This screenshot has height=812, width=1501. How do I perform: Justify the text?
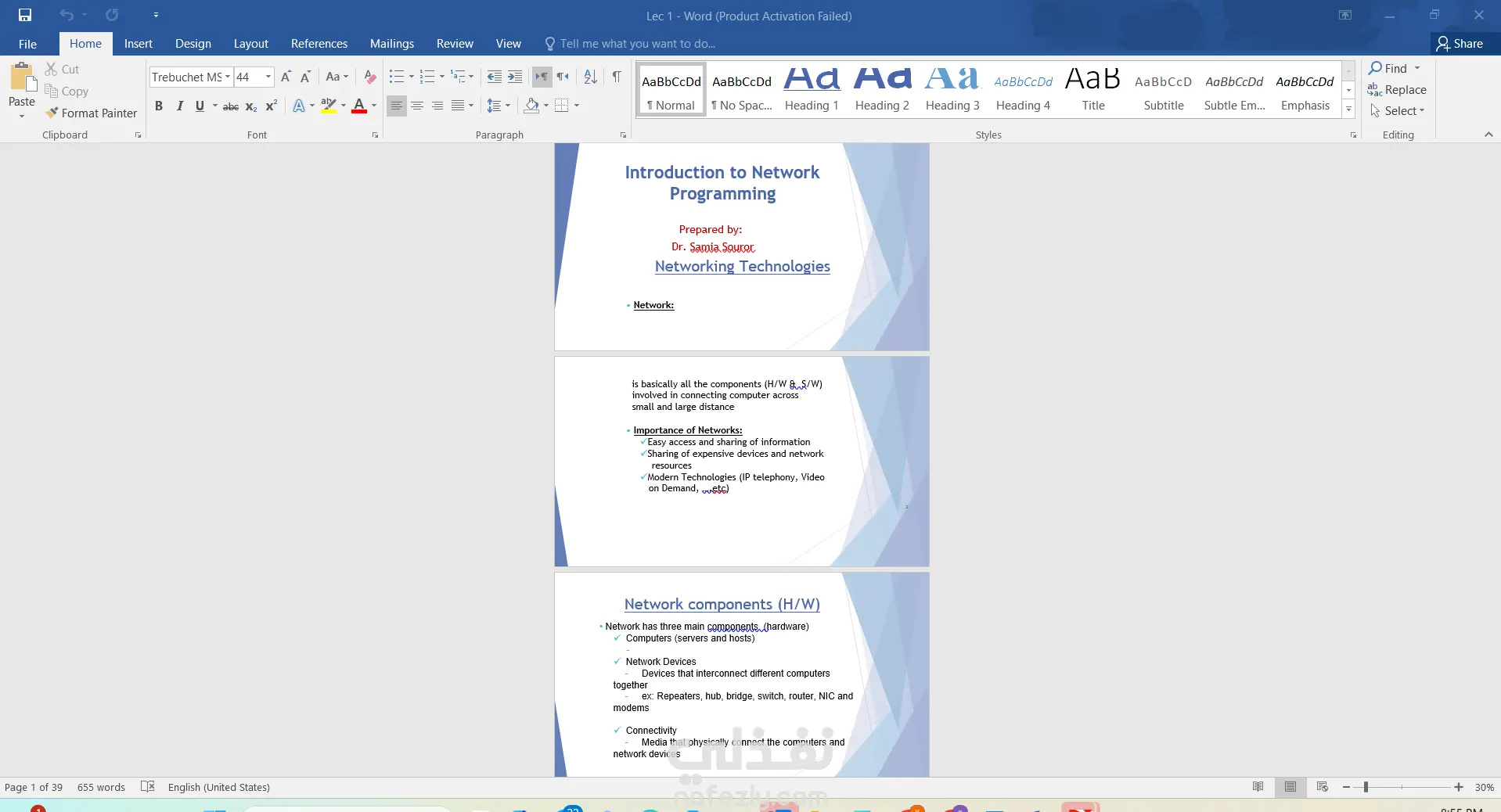point(458,106)
